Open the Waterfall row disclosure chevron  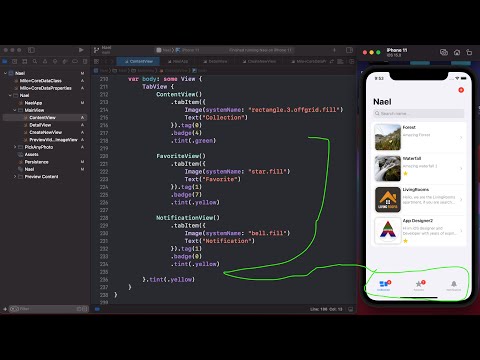click(461, 168)
